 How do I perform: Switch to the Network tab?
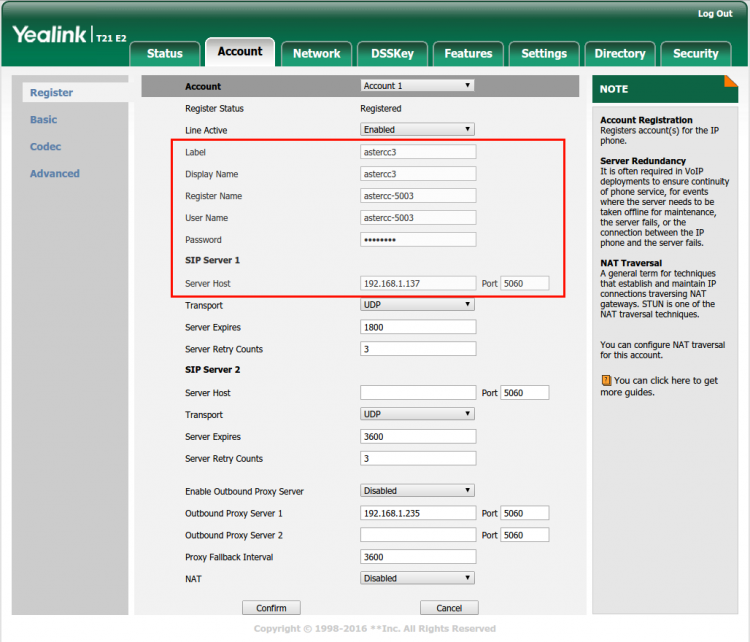click(316, 53)
